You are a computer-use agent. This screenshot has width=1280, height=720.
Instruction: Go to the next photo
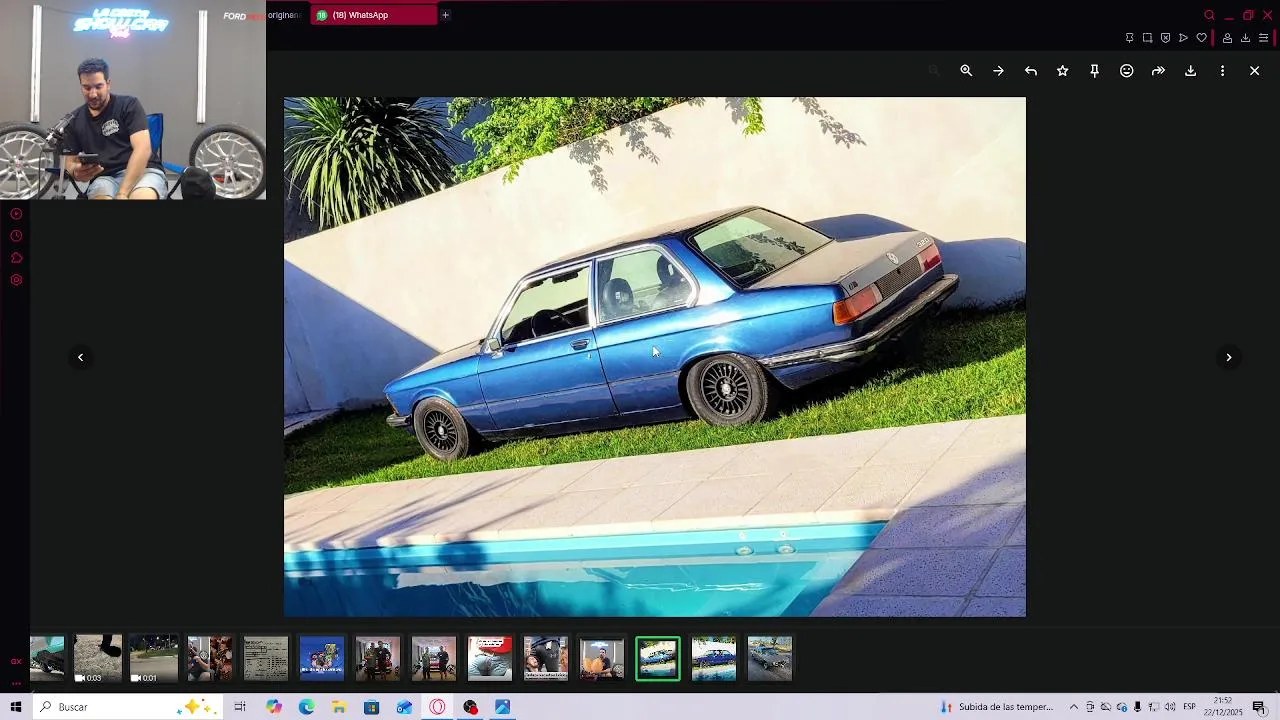tap(1229, 357)
